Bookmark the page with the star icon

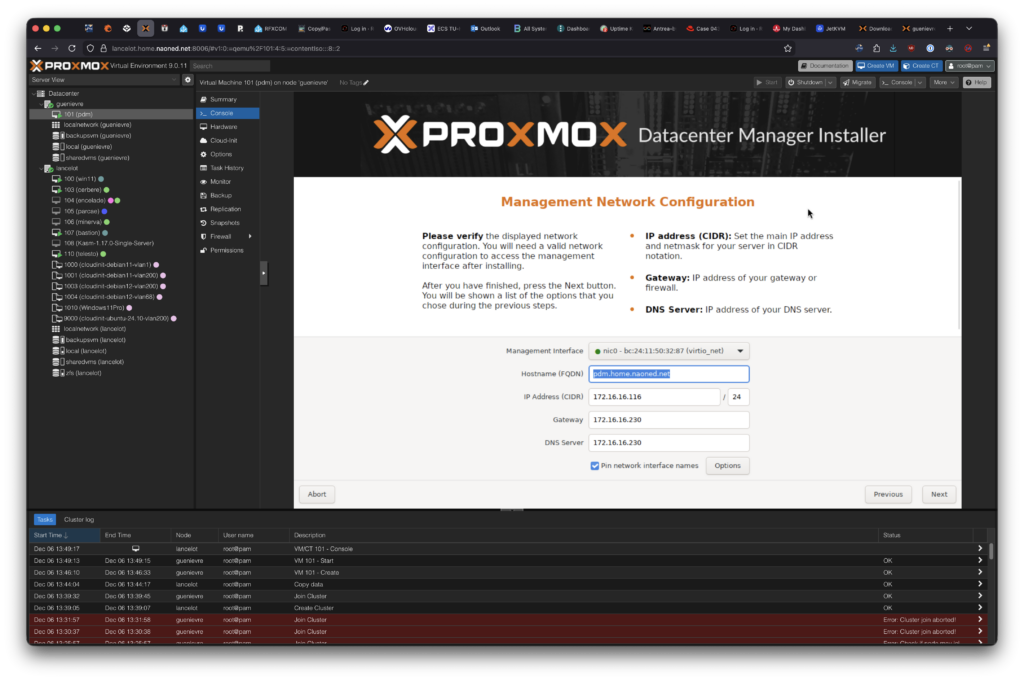tap(787, 47)
